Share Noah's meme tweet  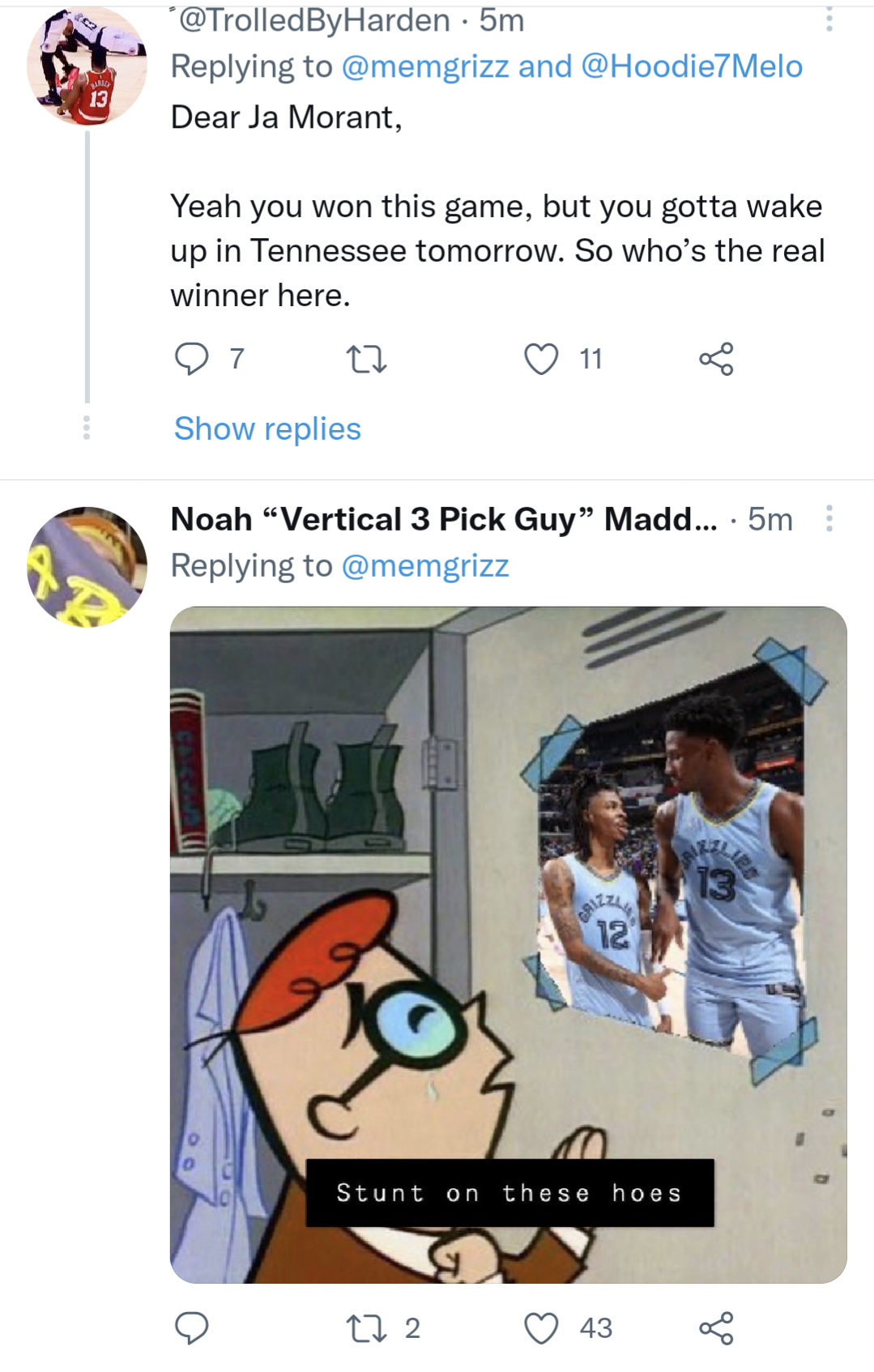pos(716,1328)
